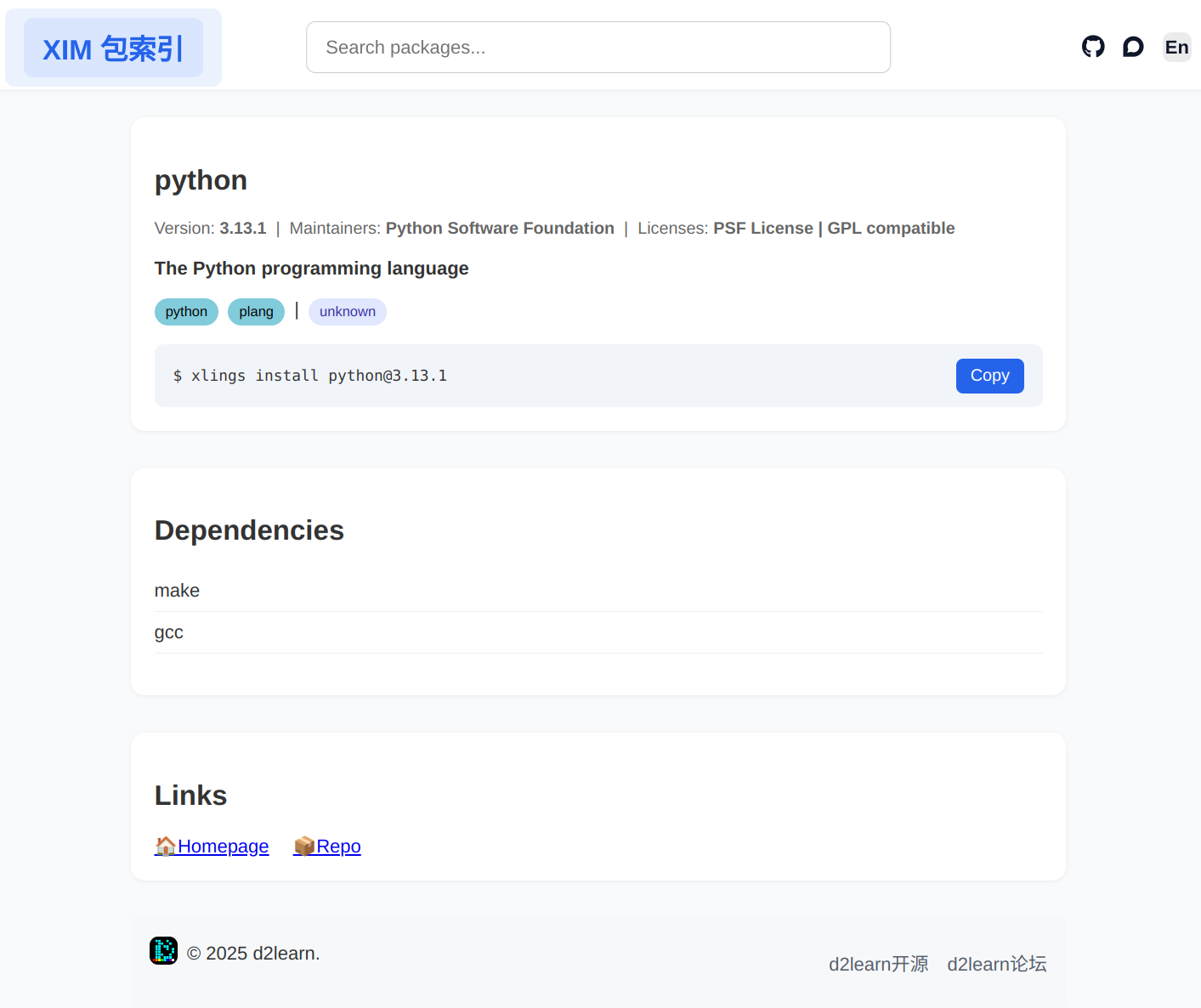The image size is (1201, 1008).
Task: Open the Repo link
Action: coord(327,847)
